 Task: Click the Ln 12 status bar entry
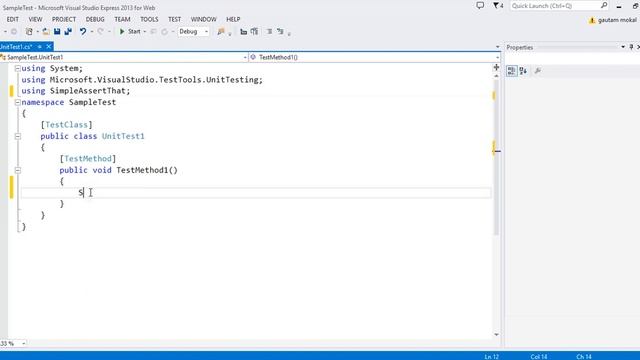(x=492, y=356)
